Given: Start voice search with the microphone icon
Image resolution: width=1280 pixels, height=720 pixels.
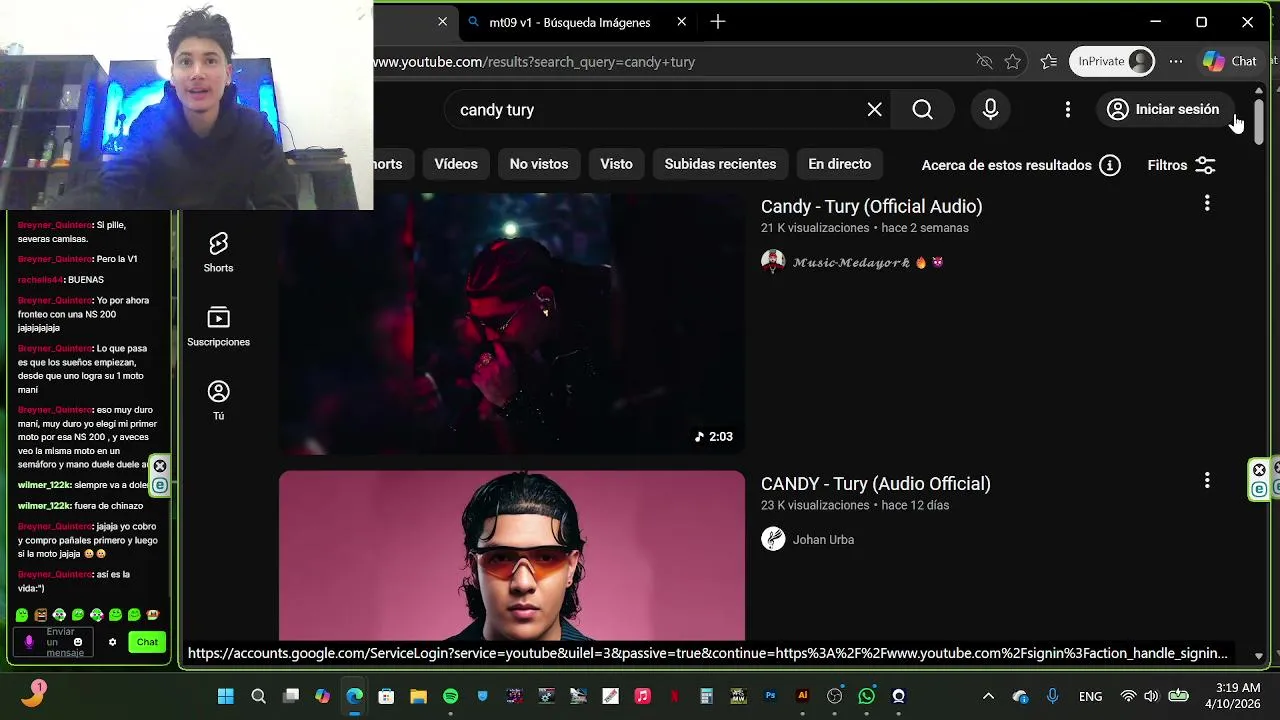Looking at the screenshot, I should (x=990, y=110).
